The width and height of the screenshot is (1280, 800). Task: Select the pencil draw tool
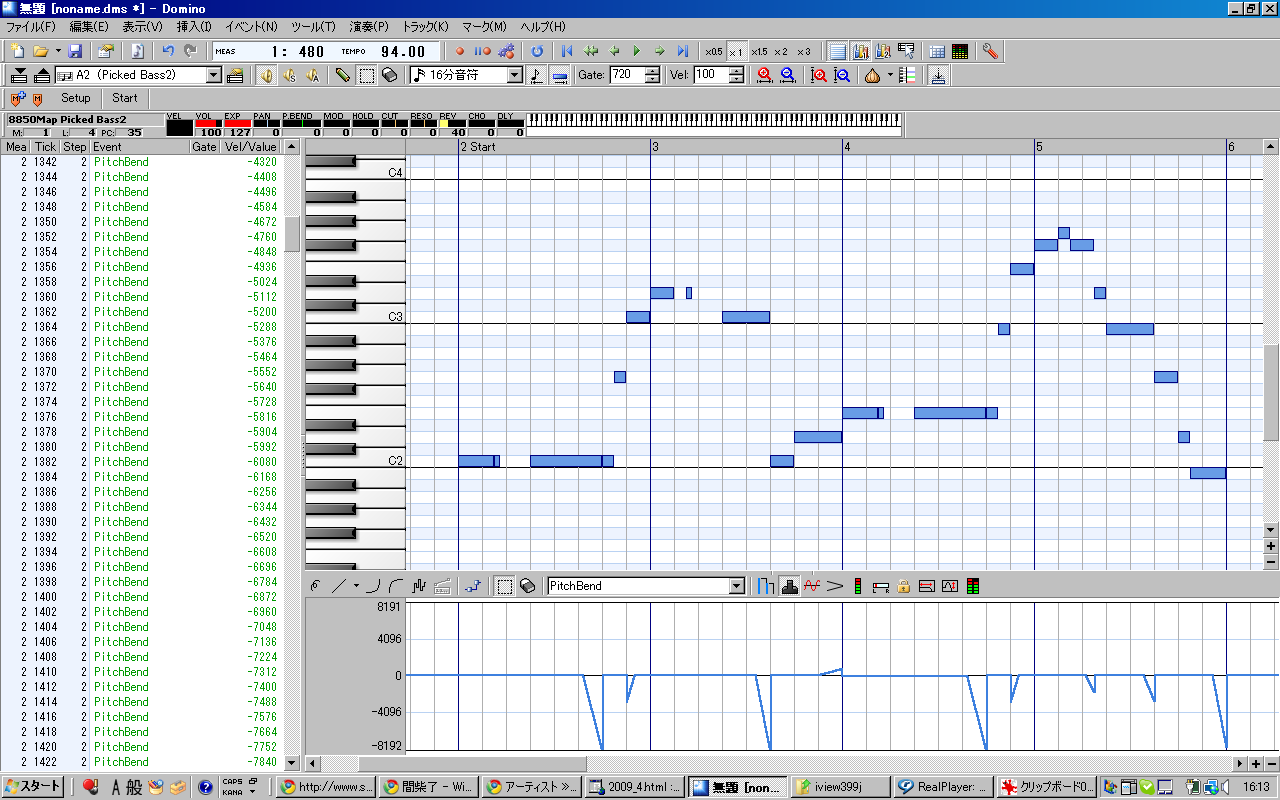coord(343,75)
